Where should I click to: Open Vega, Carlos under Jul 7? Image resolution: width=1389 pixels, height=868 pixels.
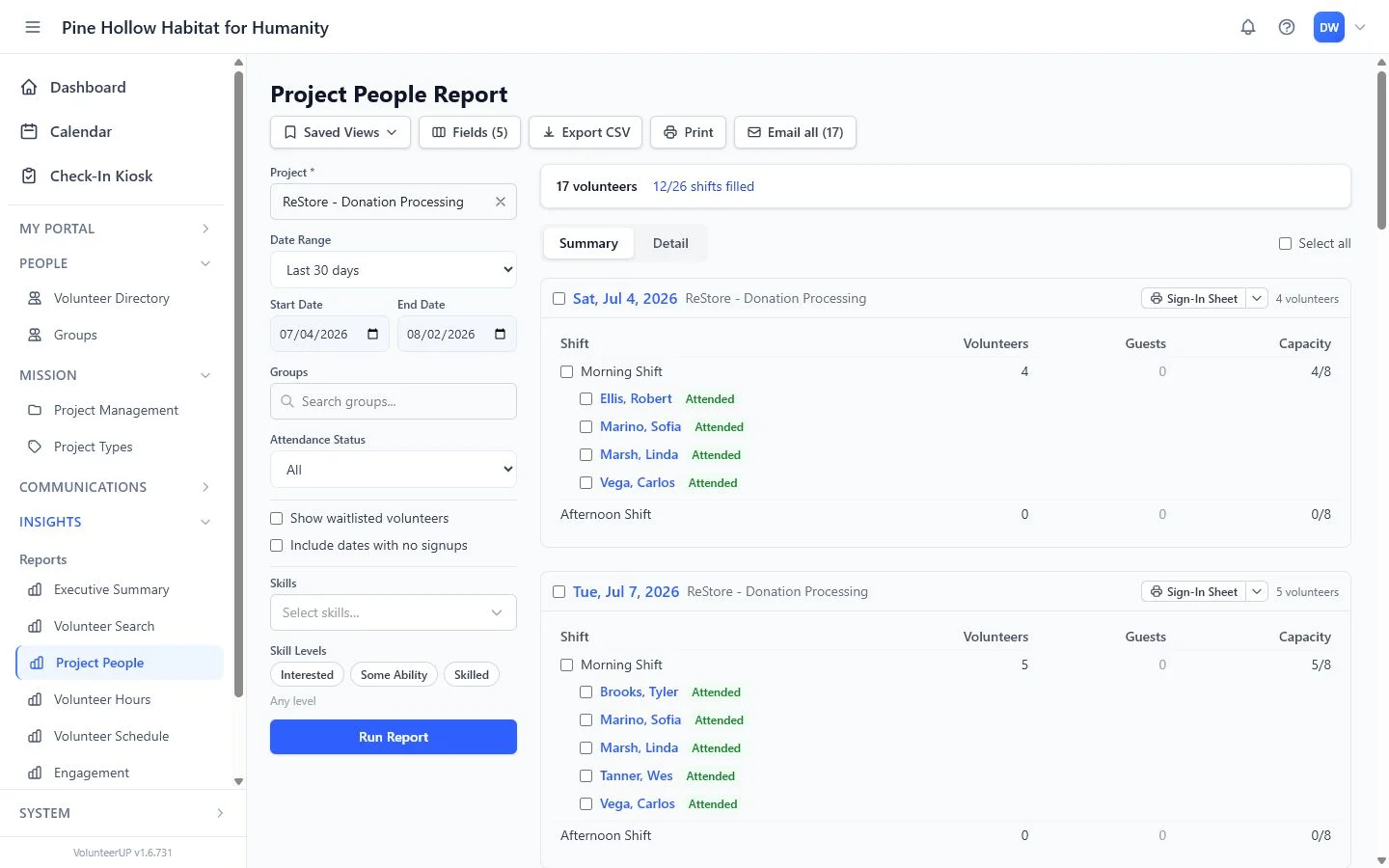[638, 803]
